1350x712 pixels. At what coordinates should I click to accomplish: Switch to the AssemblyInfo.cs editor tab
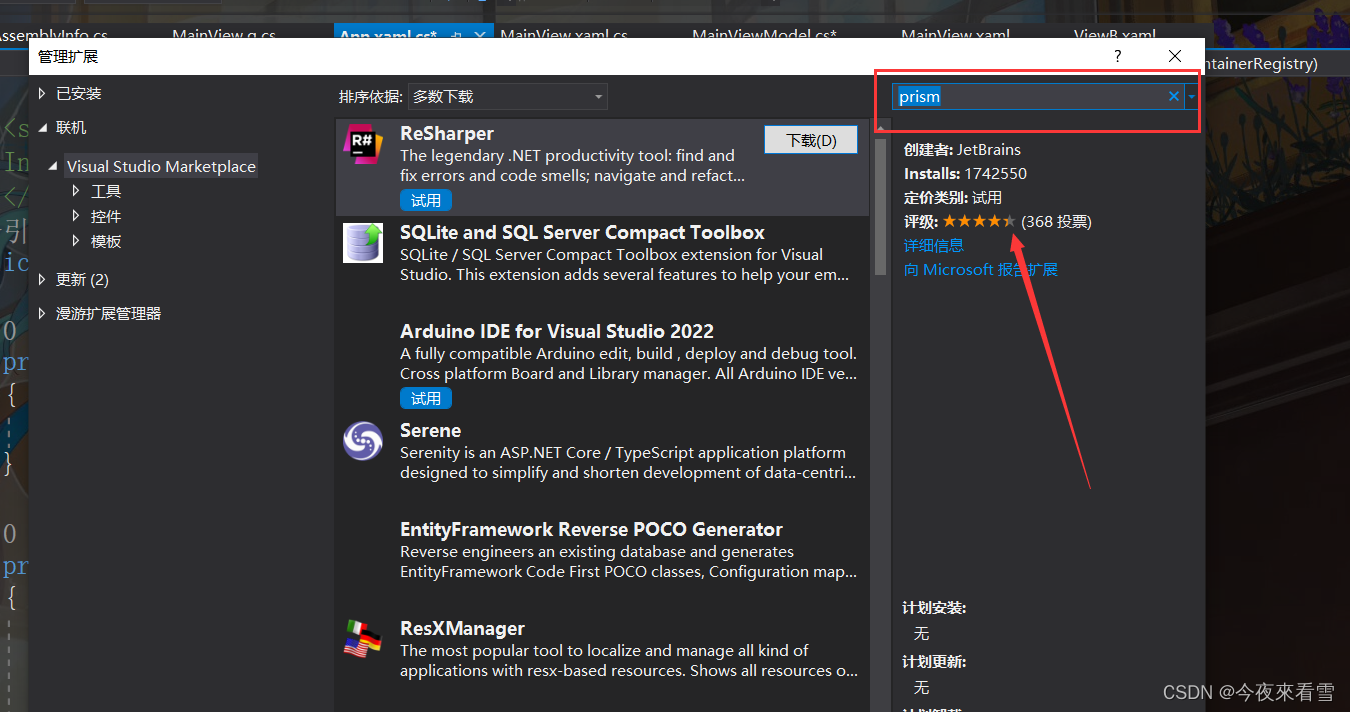(52, 35)
